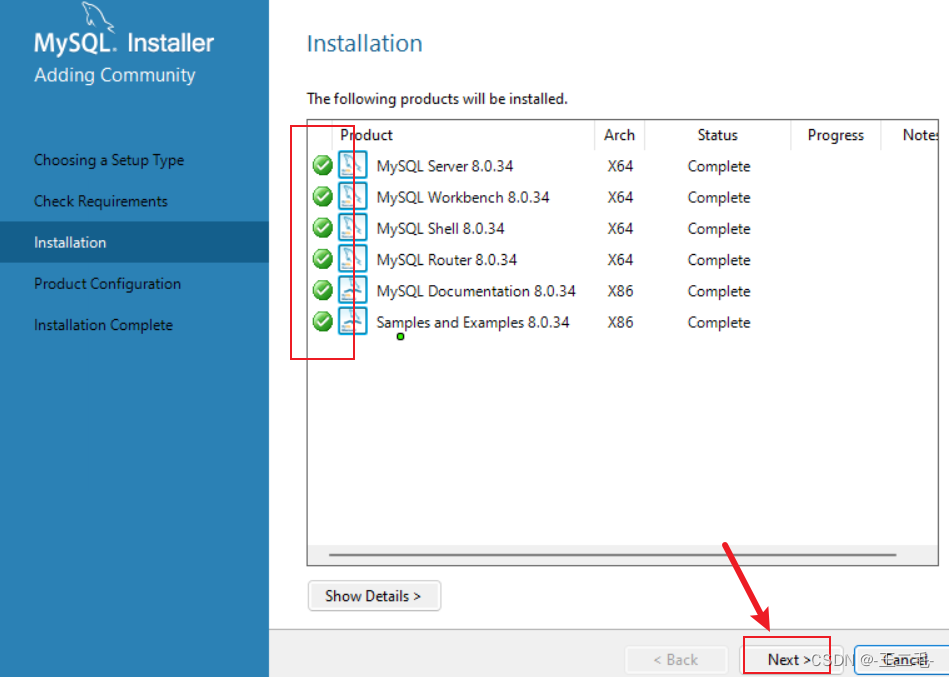Click Complete status of MySQL Shell

[719, 229]
